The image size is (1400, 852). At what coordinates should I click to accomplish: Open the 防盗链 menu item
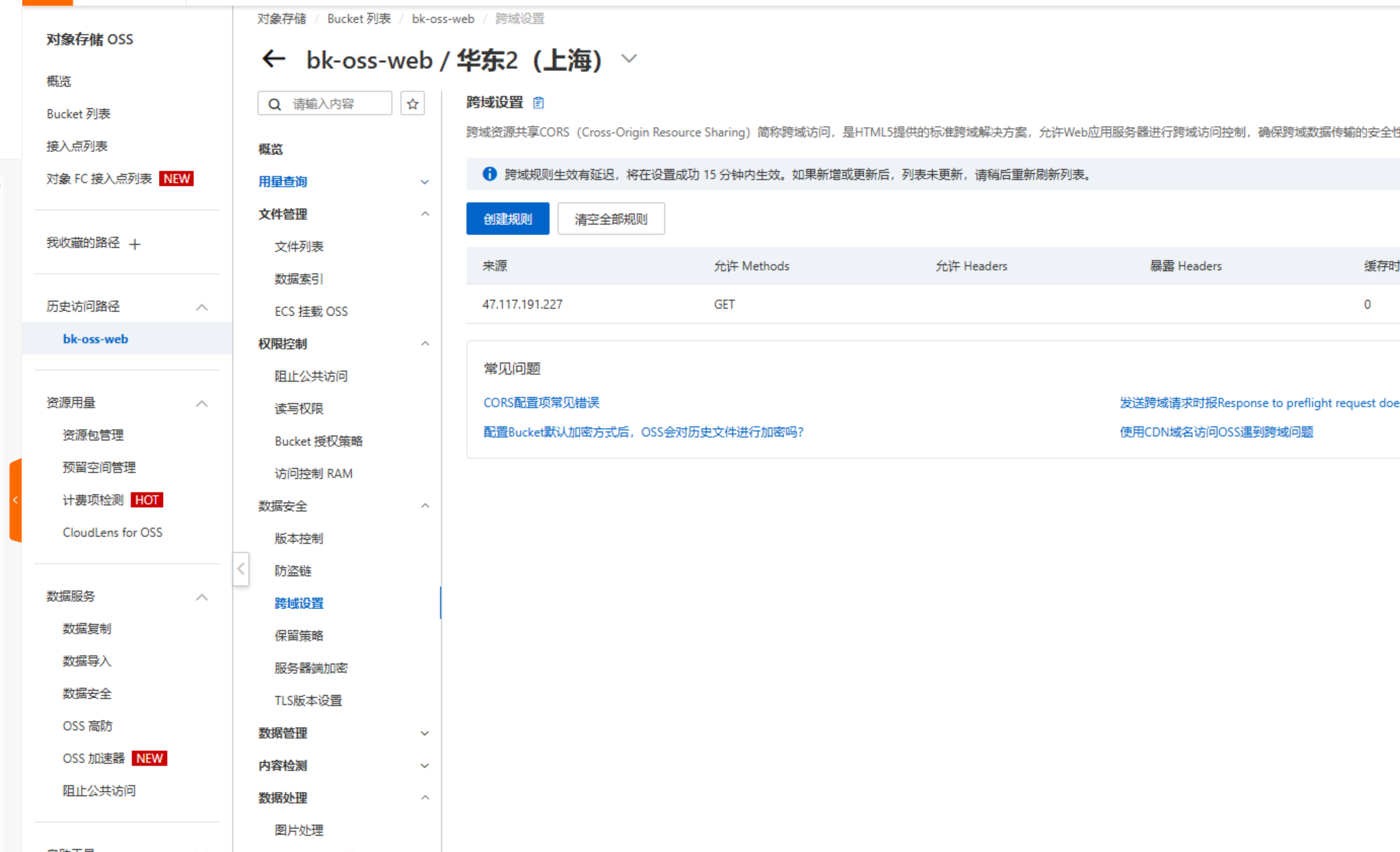tap(293, 571)
